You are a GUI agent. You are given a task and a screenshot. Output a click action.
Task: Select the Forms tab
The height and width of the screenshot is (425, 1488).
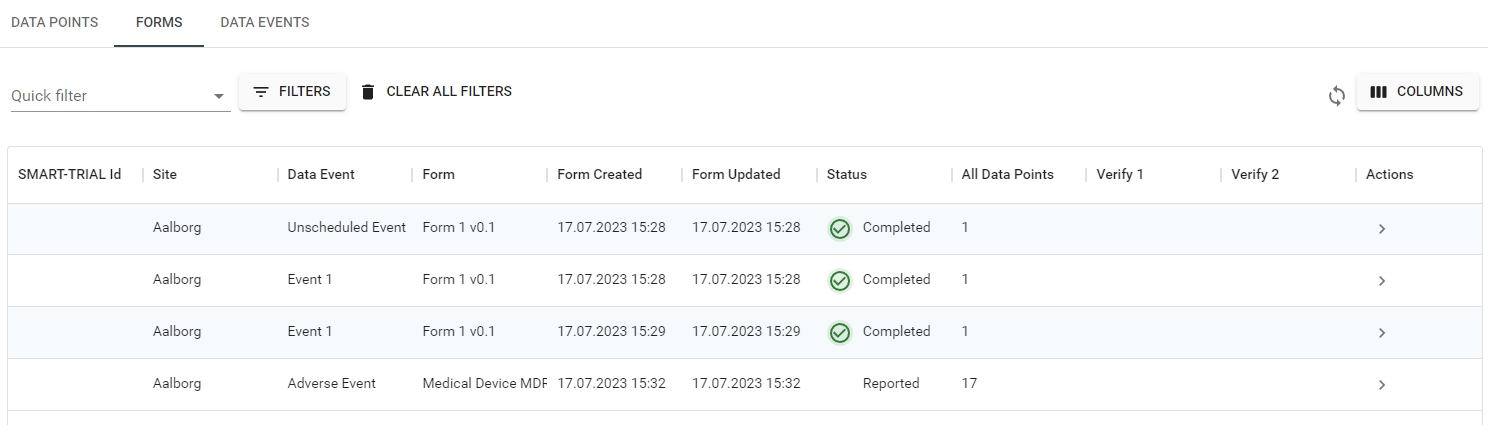[159, 23]
